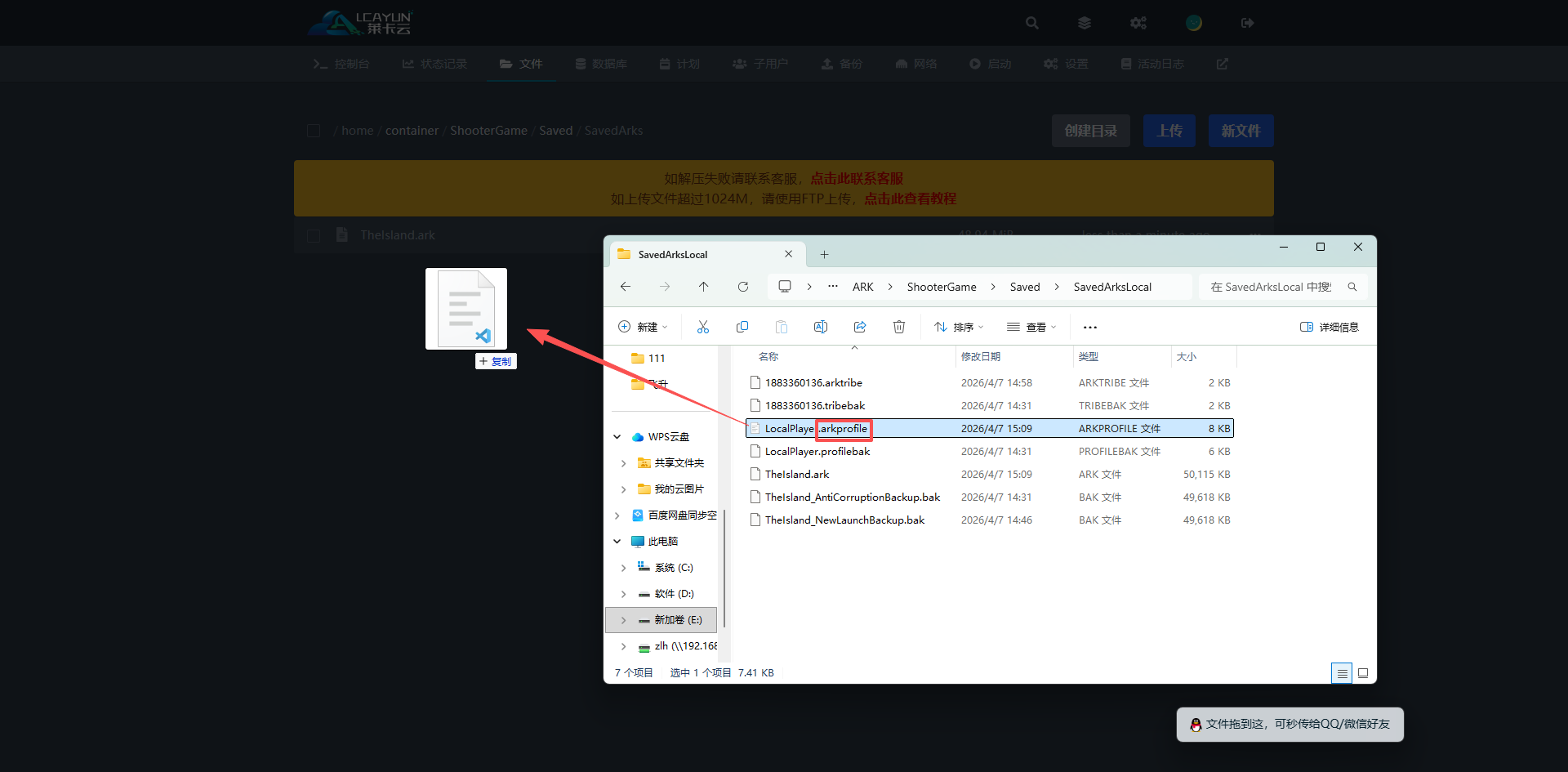The height and width of the screenshot is (772, 1568).
Task: Click the 点击此查看教程 tutorial link
Action: pyautogui.click(x=910, y=199)
